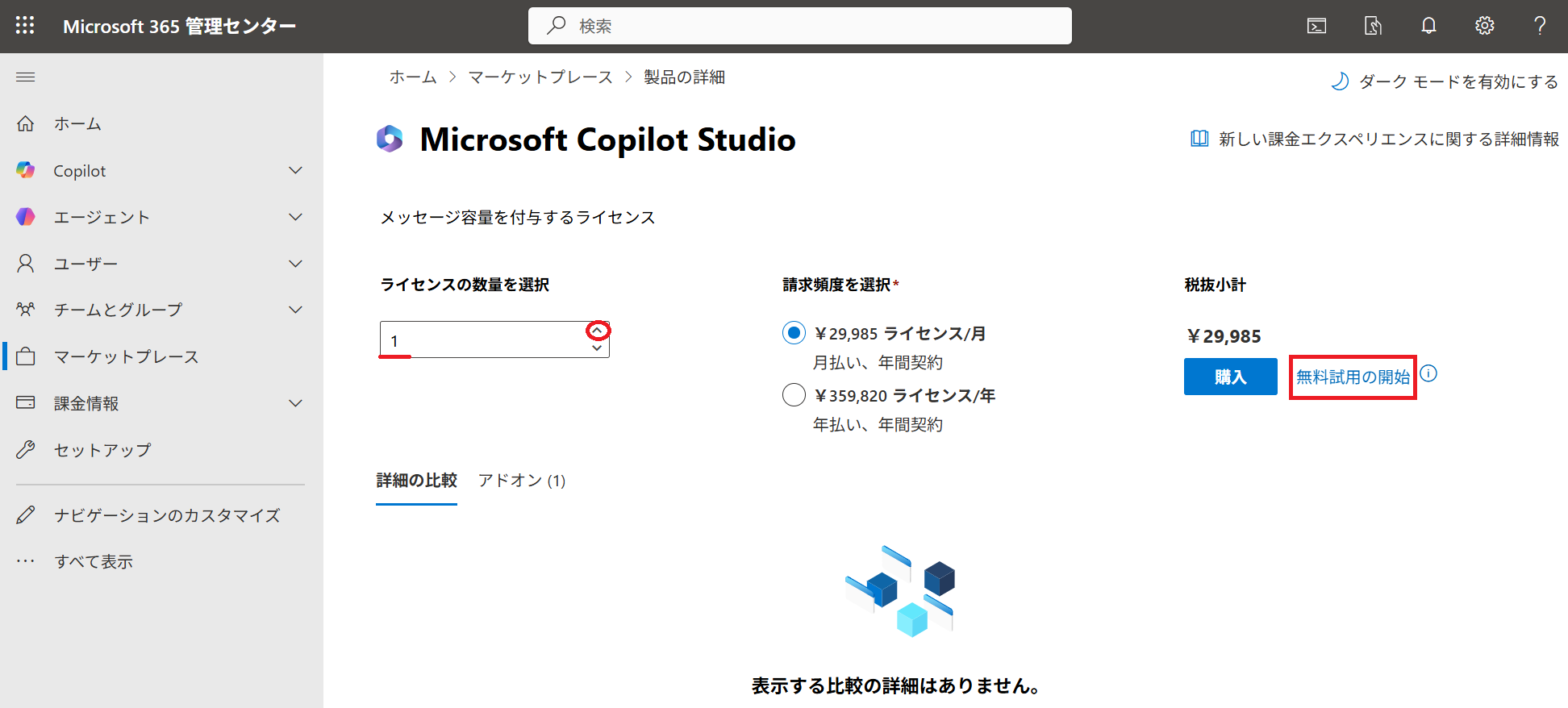Expand the 課金情報 menu chevron

pyautogui.click(x=296, y=403)
